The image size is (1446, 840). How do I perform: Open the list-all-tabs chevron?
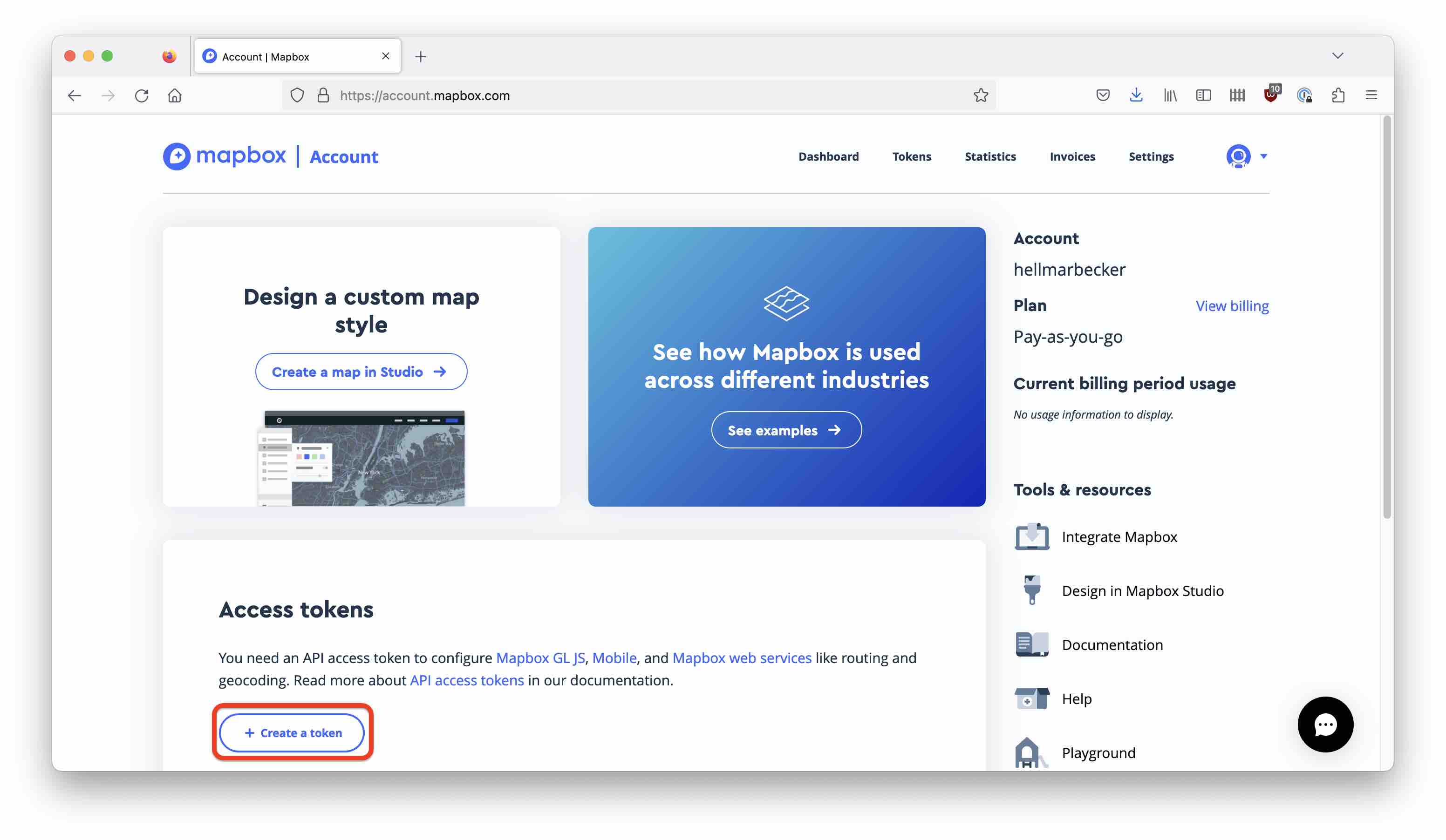(1338, 55)
